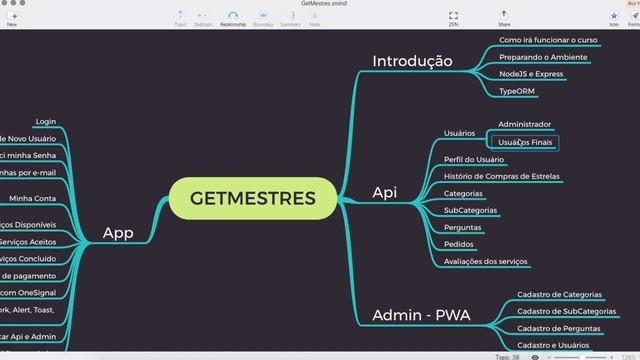Select 'Cadastro de Perguntas' topic
Image resolution: width=640 pixels, height=360 pixels.
coord(558,328)
